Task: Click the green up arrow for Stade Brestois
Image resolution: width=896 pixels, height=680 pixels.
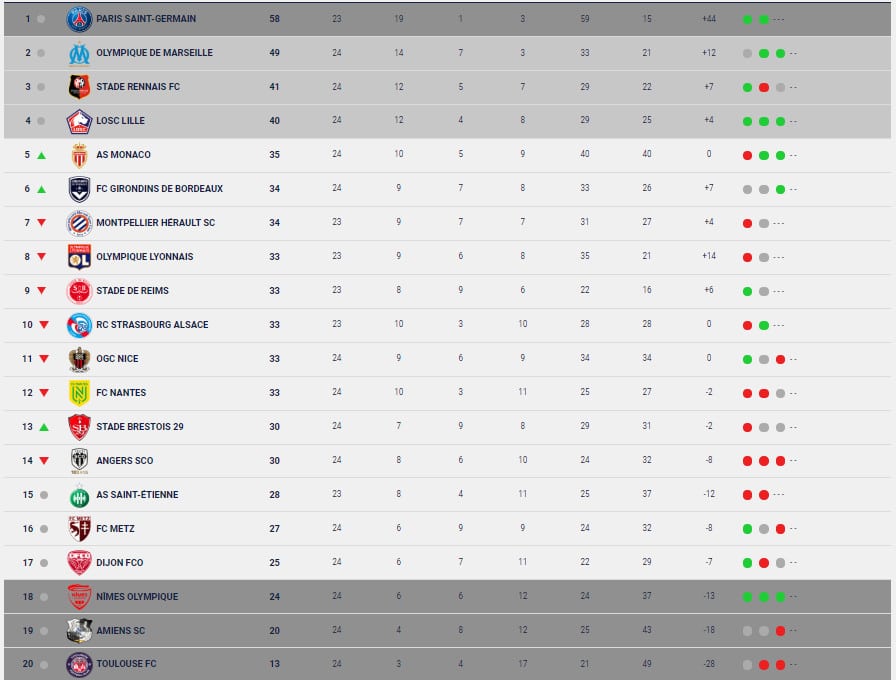Action: 43,427
